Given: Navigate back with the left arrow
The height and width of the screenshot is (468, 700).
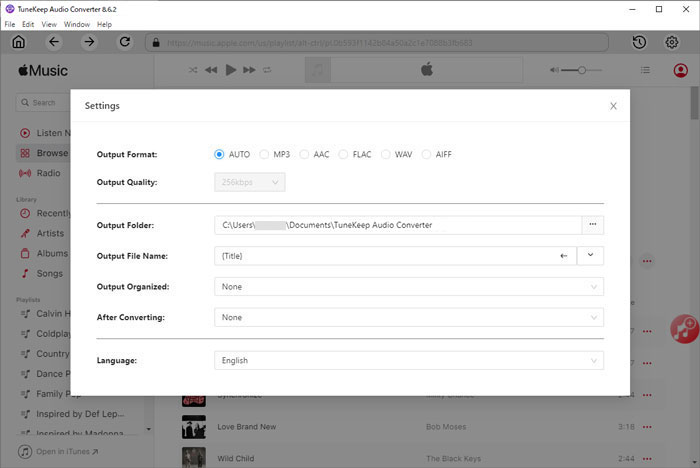Looking at the screenshot, I should (54, 42).
